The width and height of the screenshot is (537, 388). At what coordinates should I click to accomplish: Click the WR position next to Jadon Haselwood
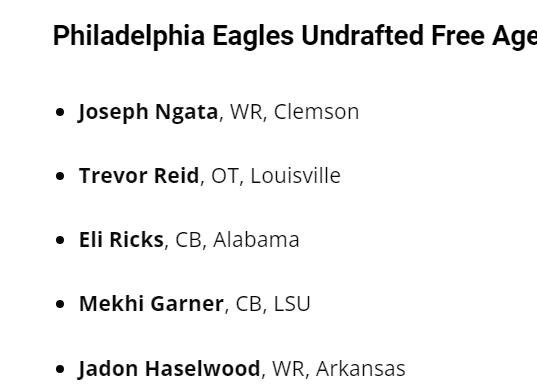click(288, 369)
